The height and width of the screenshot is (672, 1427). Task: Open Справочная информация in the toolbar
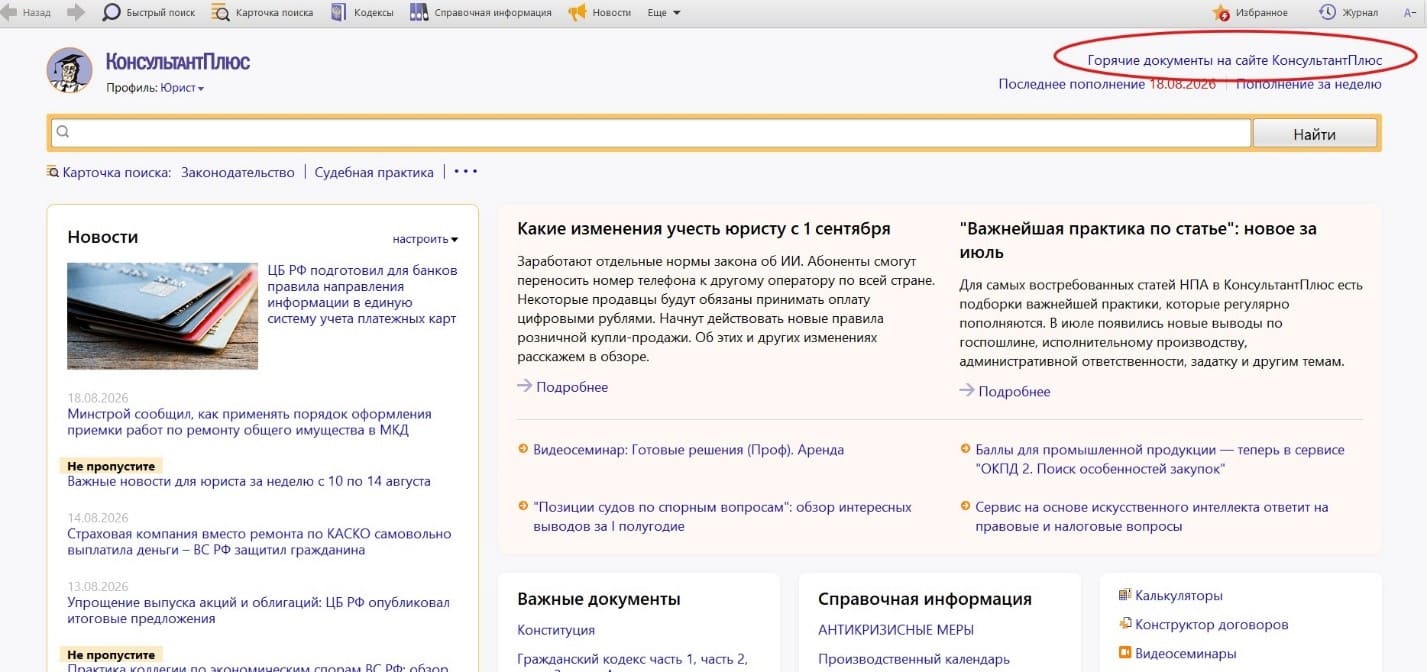coord(480,13)
